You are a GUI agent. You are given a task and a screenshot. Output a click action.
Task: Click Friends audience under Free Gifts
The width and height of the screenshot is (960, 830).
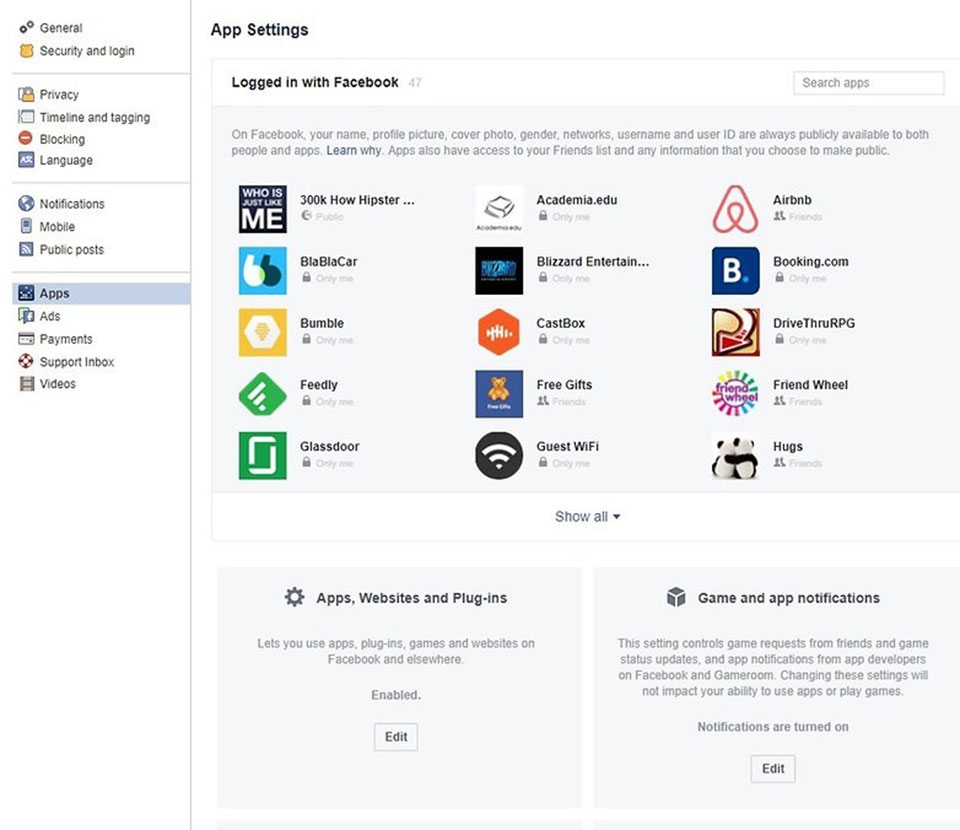(x=561, y=402)
